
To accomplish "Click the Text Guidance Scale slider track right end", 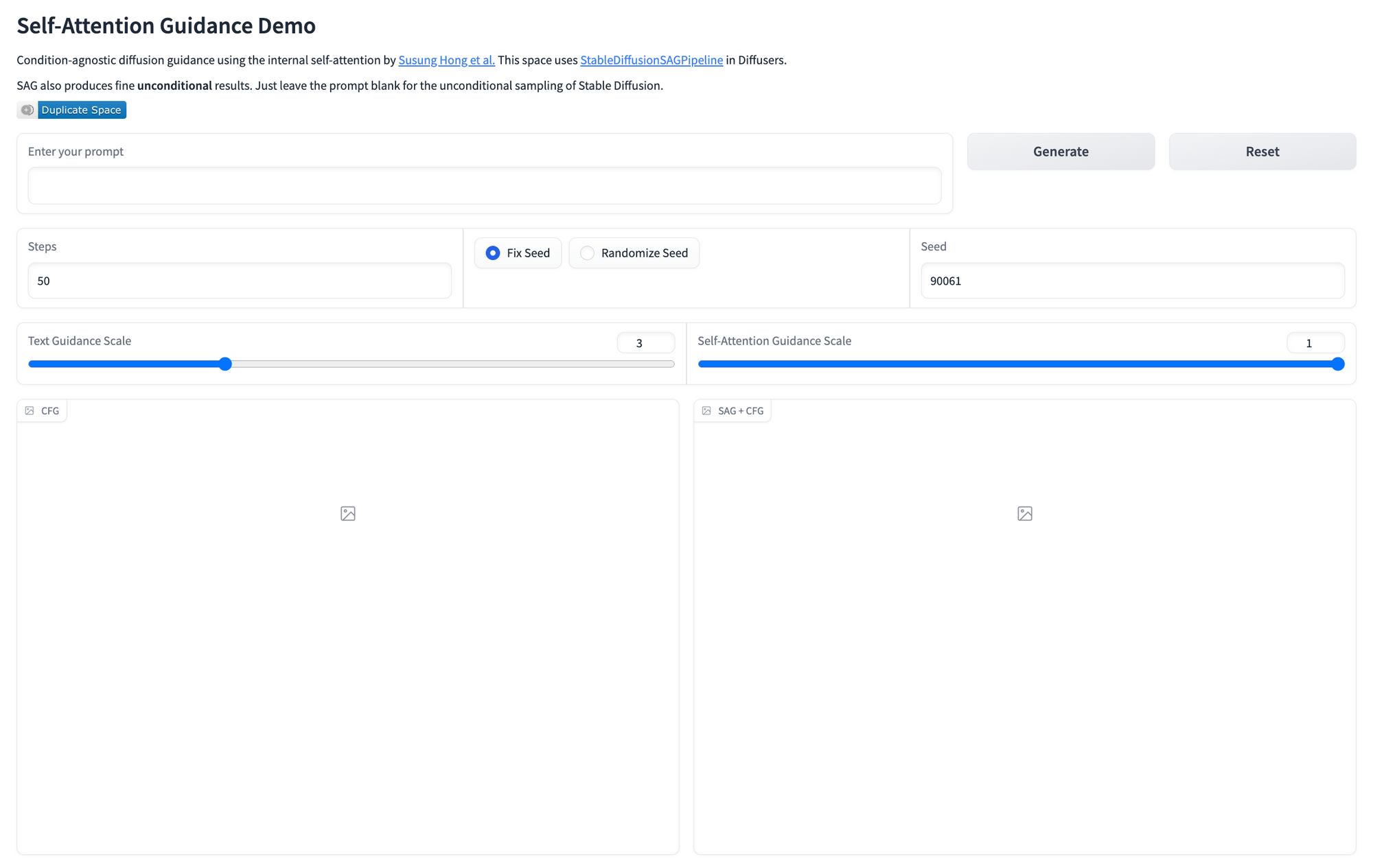I will point(669,364).
